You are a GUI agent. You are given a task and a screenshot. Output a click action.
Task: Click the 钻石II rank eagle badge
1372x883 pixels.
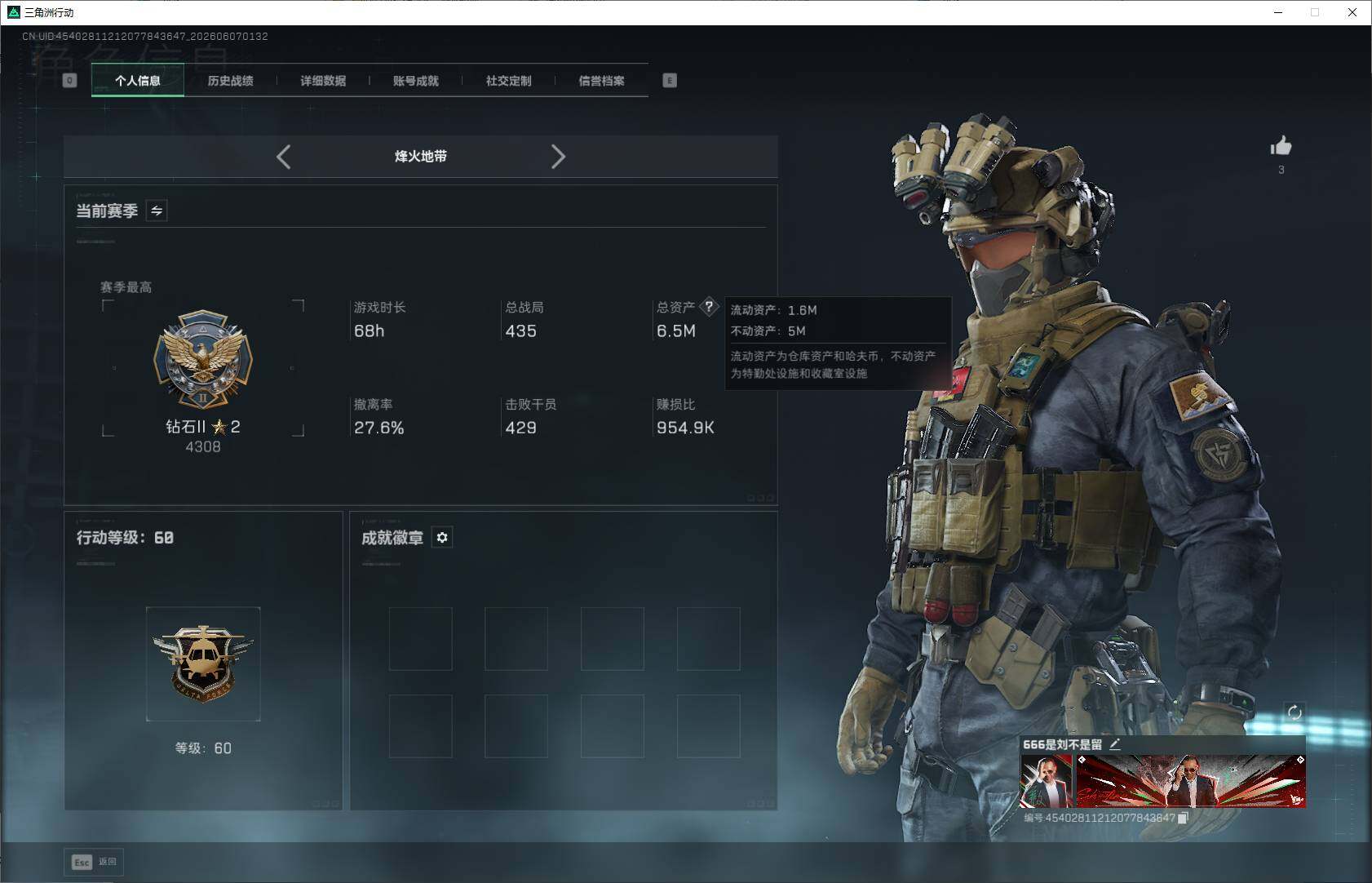[203, 359]
